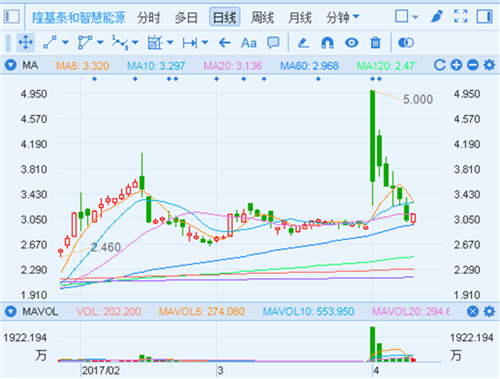Viewport: 500px width, 379px height.
Task: Click the 2017/02 date axis label
Action: tap(101, 370)
